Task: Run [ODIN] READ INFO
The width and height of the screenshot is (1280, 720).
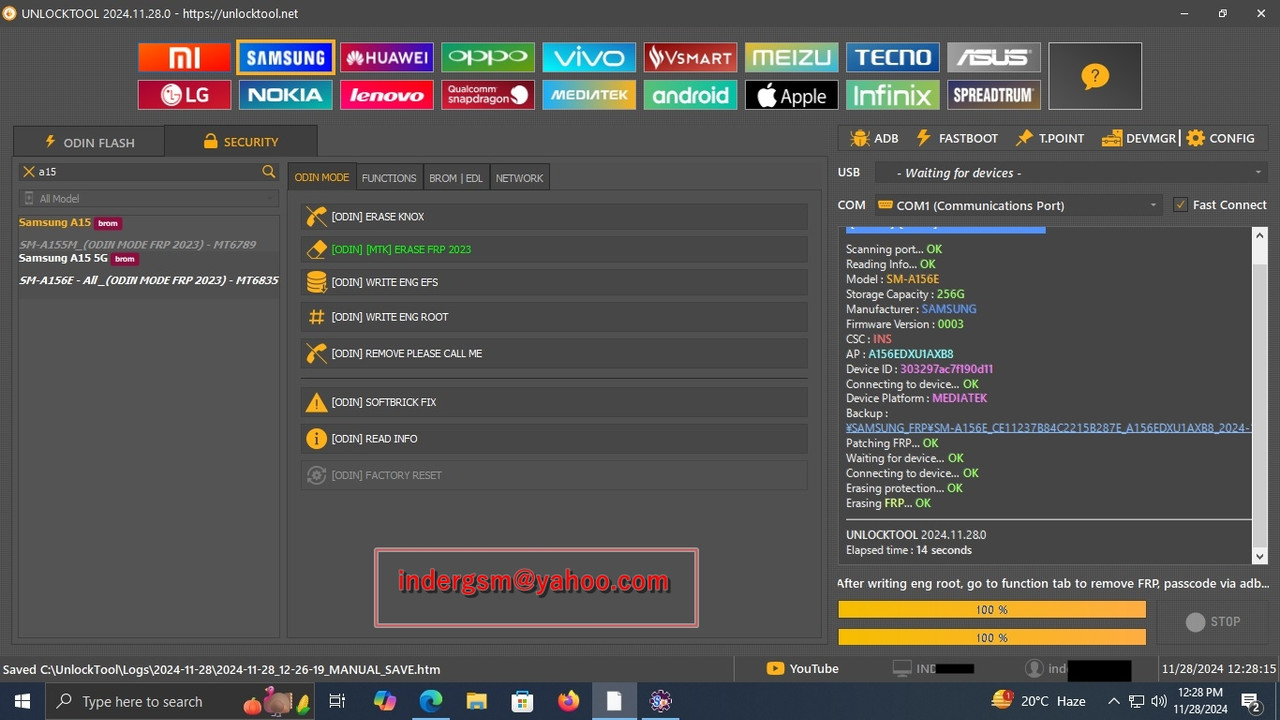Action: click(x=554, y=439)
